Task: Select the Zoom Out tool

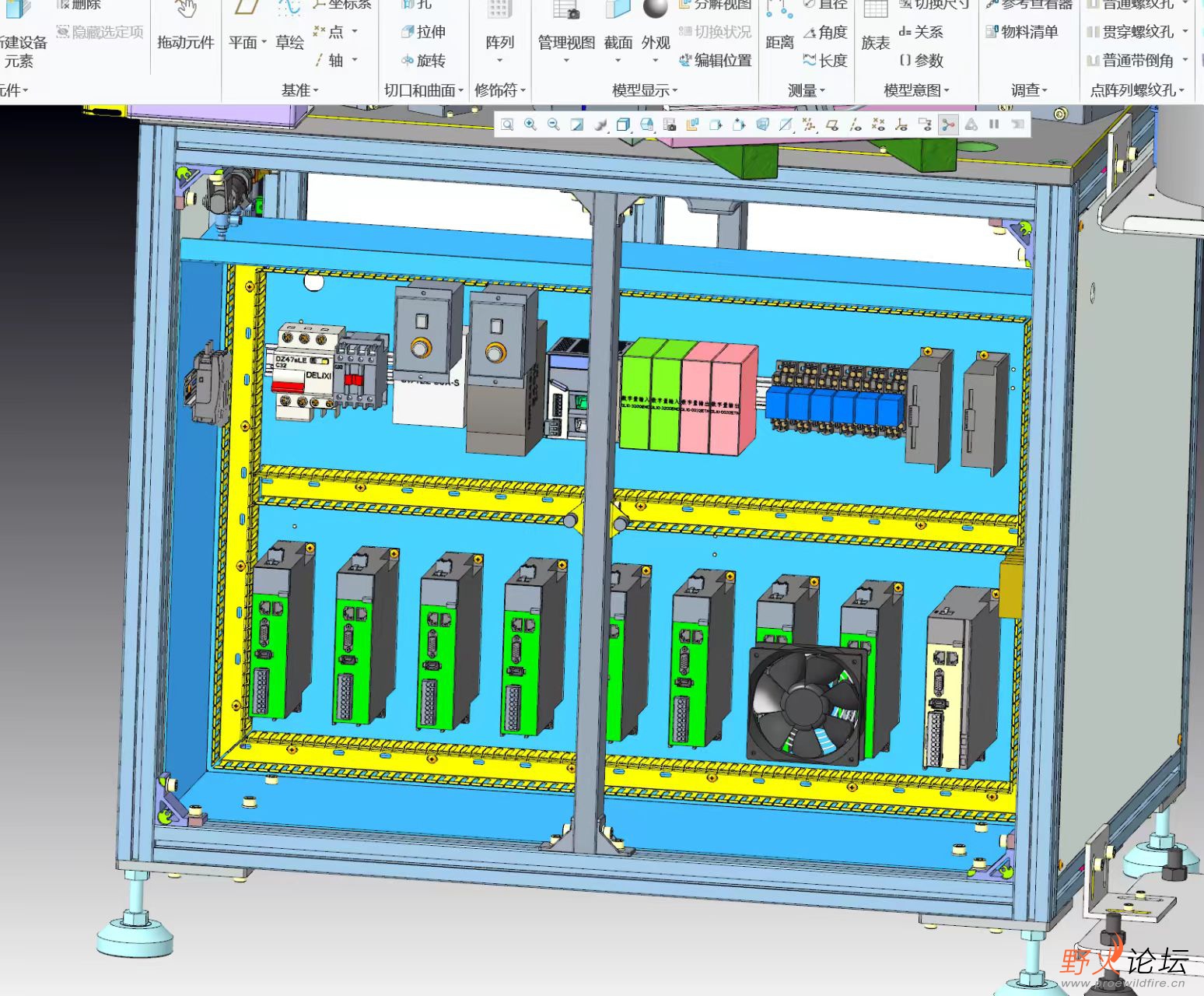Action: [553, 124]
